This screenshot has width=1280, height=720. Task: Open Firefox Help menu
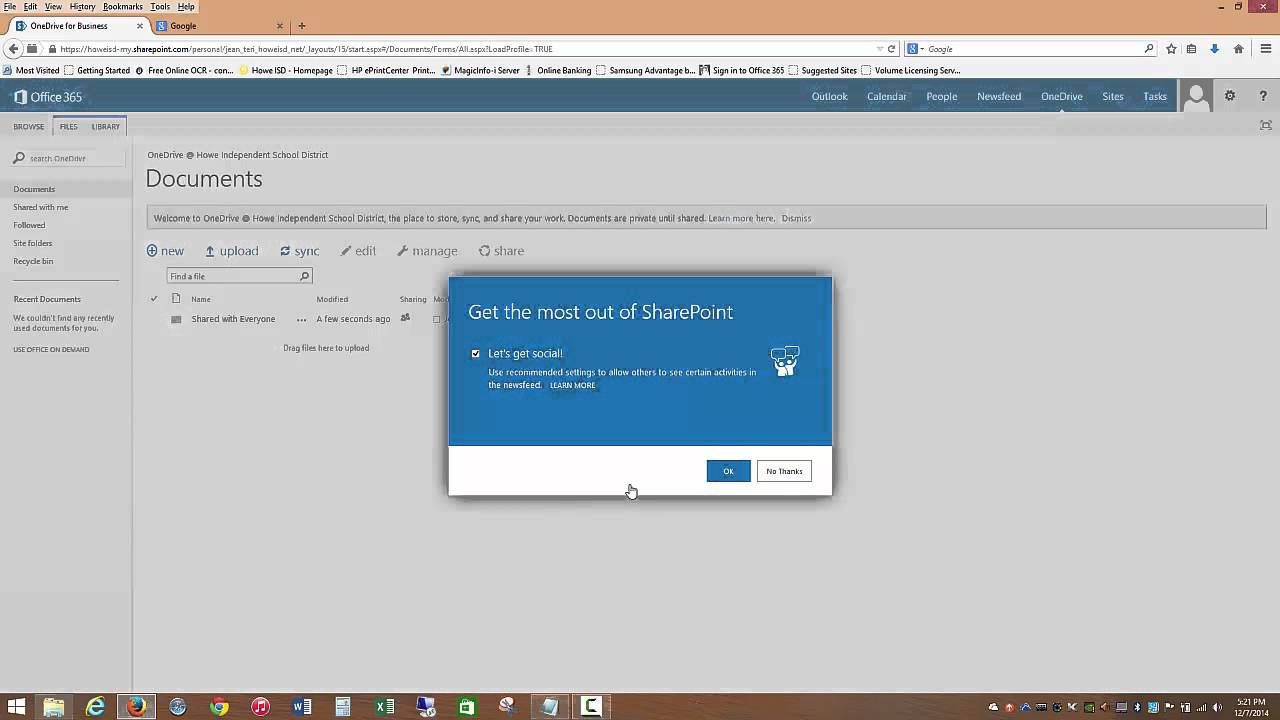186,6
